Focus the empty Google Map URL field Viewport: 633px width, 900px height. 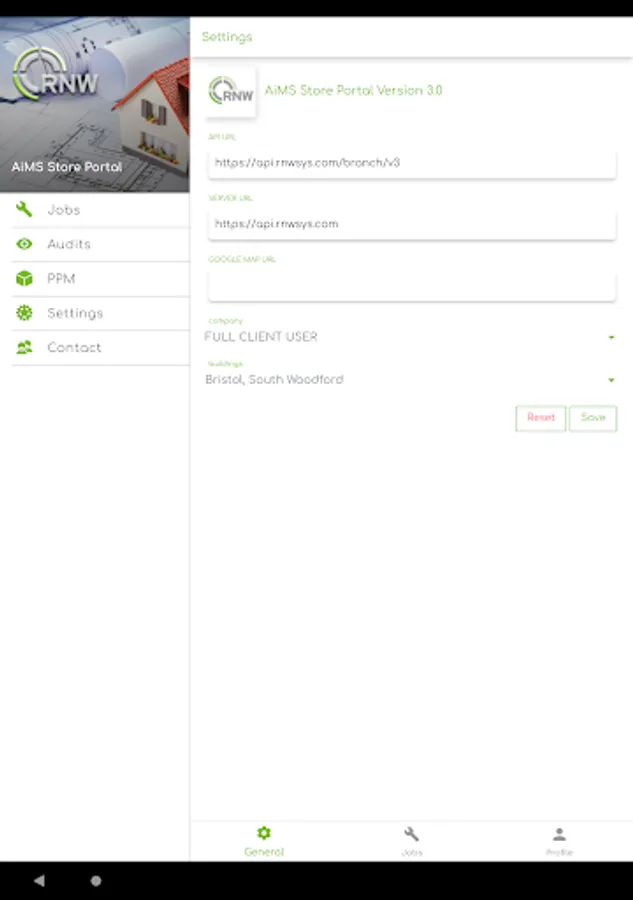click(412, 286)
